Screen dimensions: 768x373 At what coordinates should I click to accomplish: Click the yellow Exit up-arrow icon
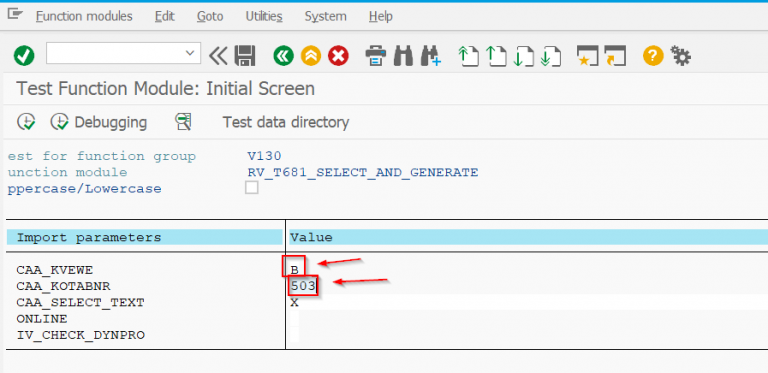tap(311, 56)
